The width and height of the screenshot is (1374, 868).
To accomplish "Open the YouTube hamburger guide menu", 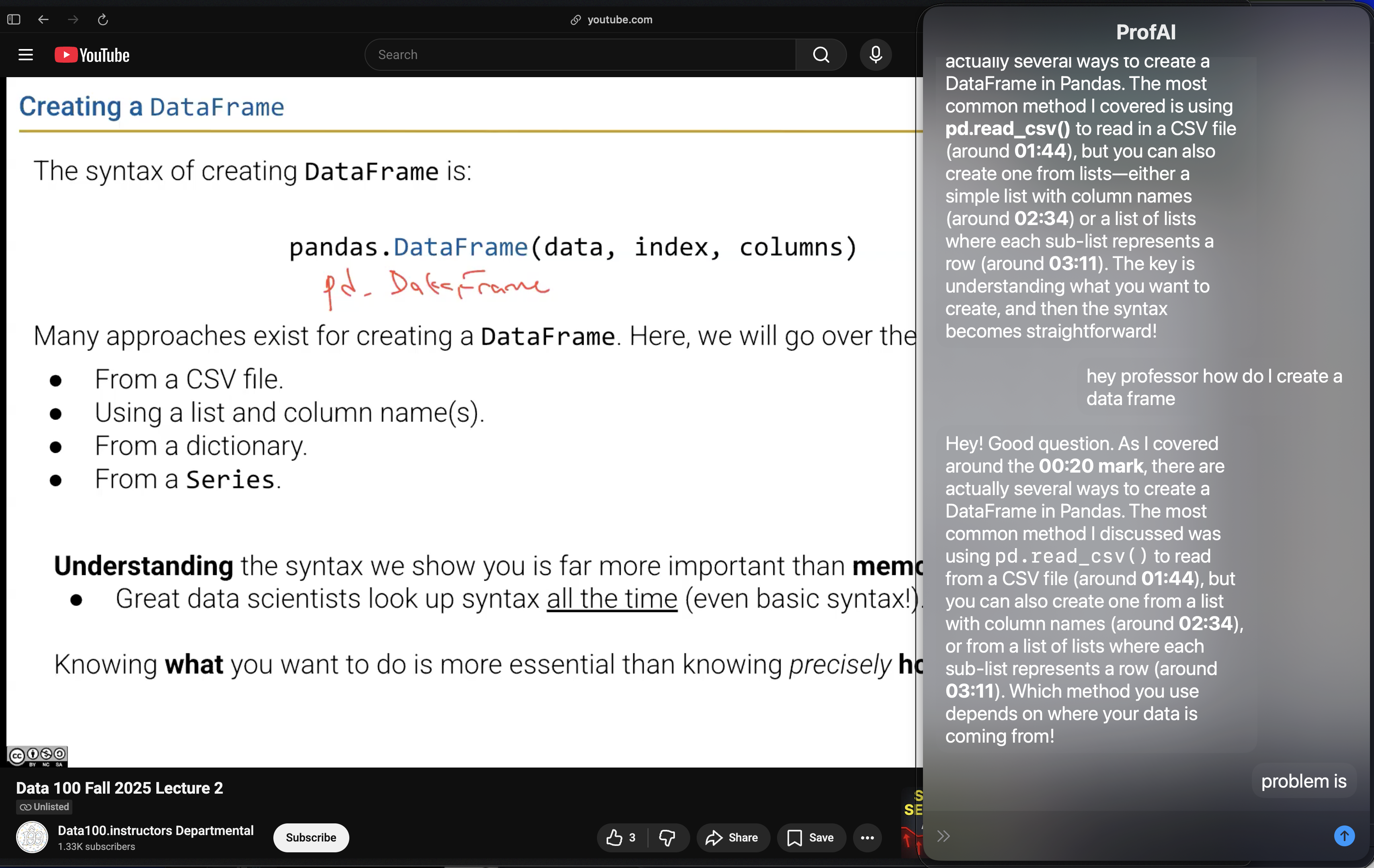I will 26,55.
